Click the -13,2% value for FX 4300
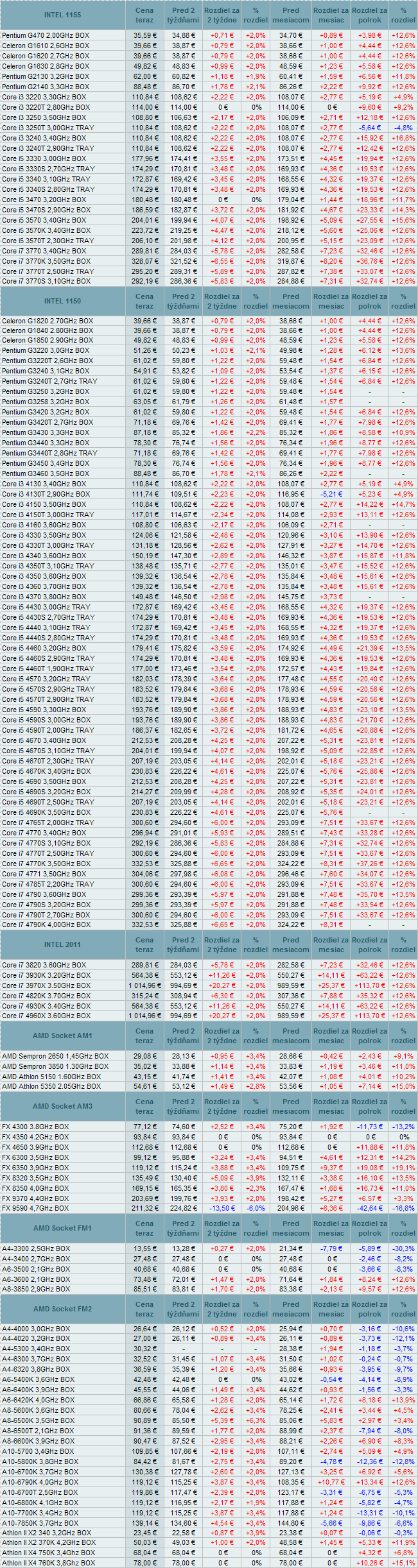This screenshot has width=418, height=1568. [403, 1127]
